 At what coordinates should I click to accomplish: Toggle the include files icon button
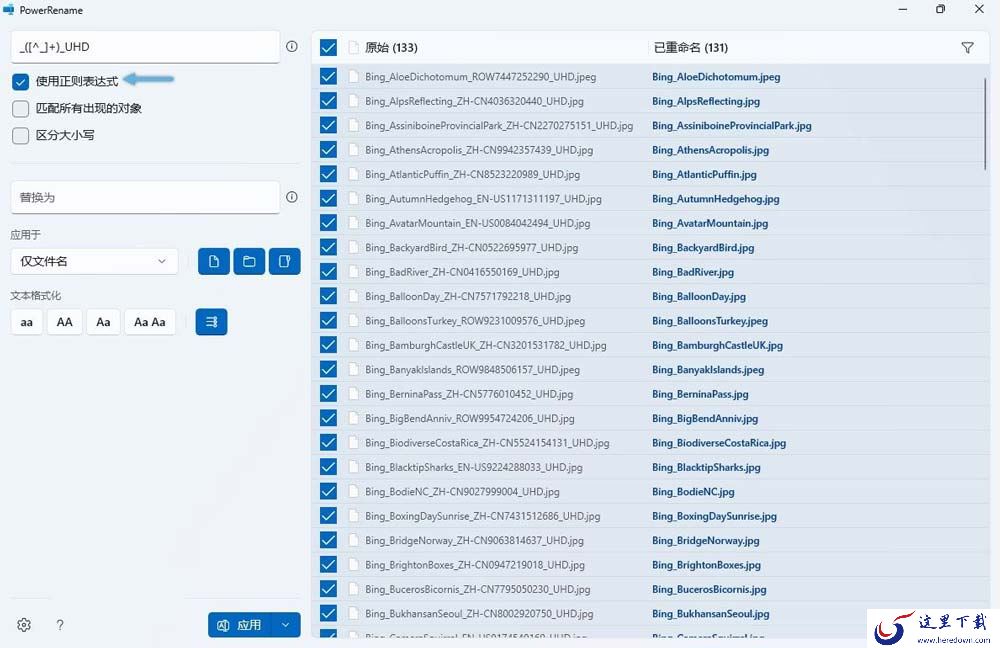coord(214,261)
